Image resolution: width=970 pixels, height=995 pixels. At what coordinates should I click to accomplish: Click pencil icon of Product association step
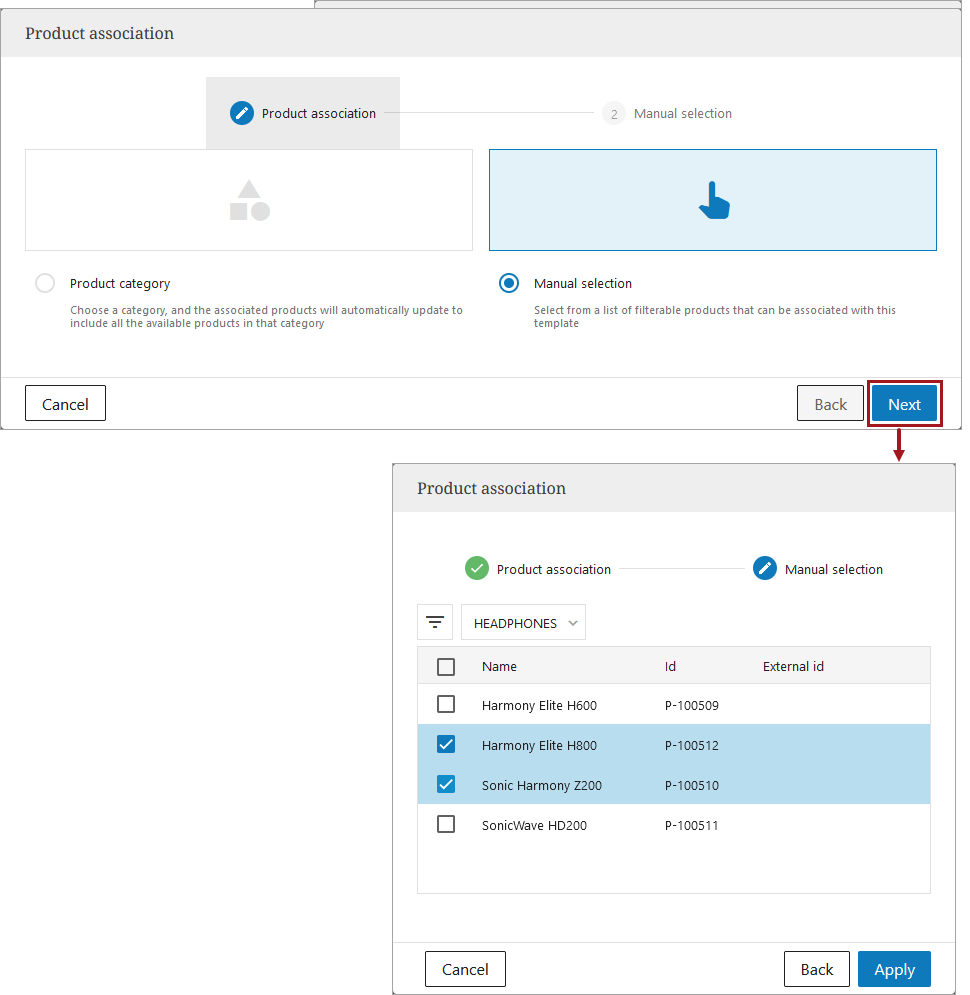coord(242,113)
